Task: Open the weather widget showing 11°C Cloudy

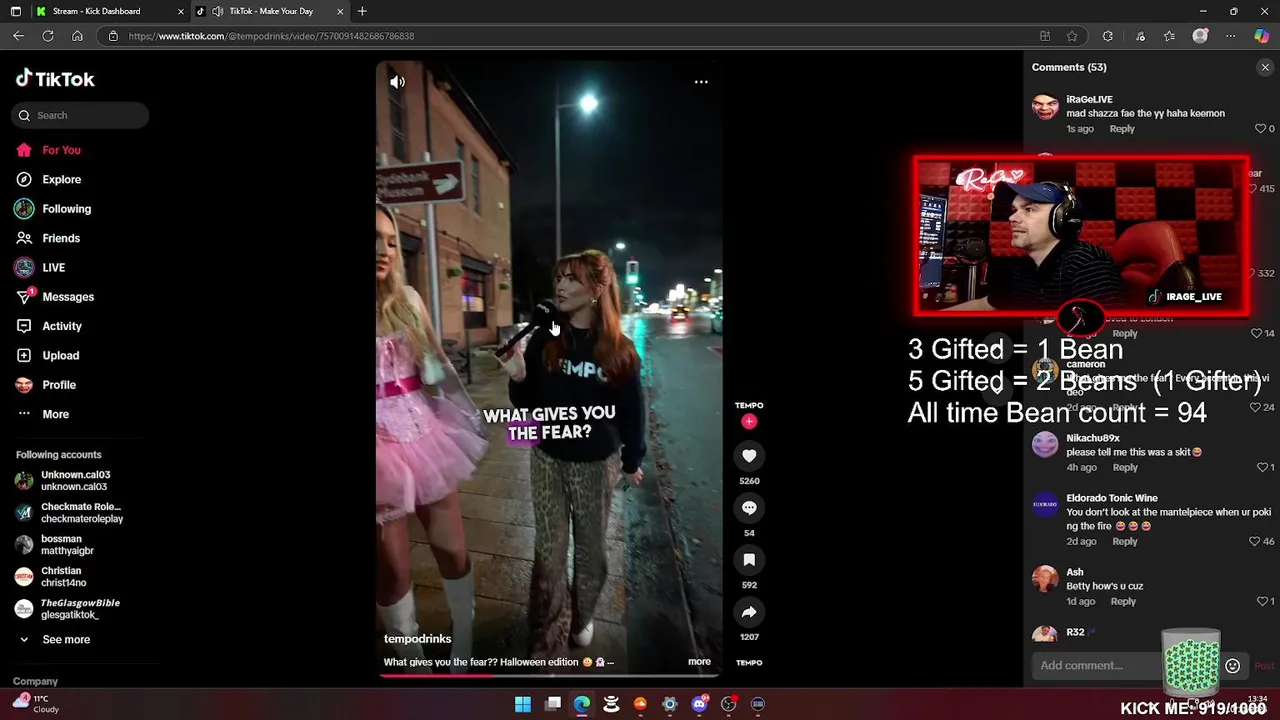Action: click(35, 704)
